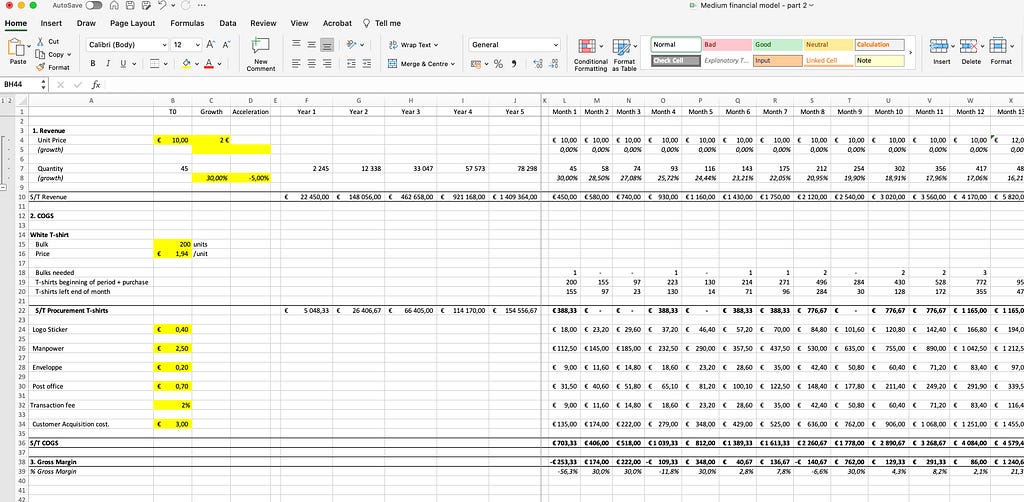Collapse the row outline group with minus button
The width and height of the screenshot is (1024, 502).
tap(3, 187)
